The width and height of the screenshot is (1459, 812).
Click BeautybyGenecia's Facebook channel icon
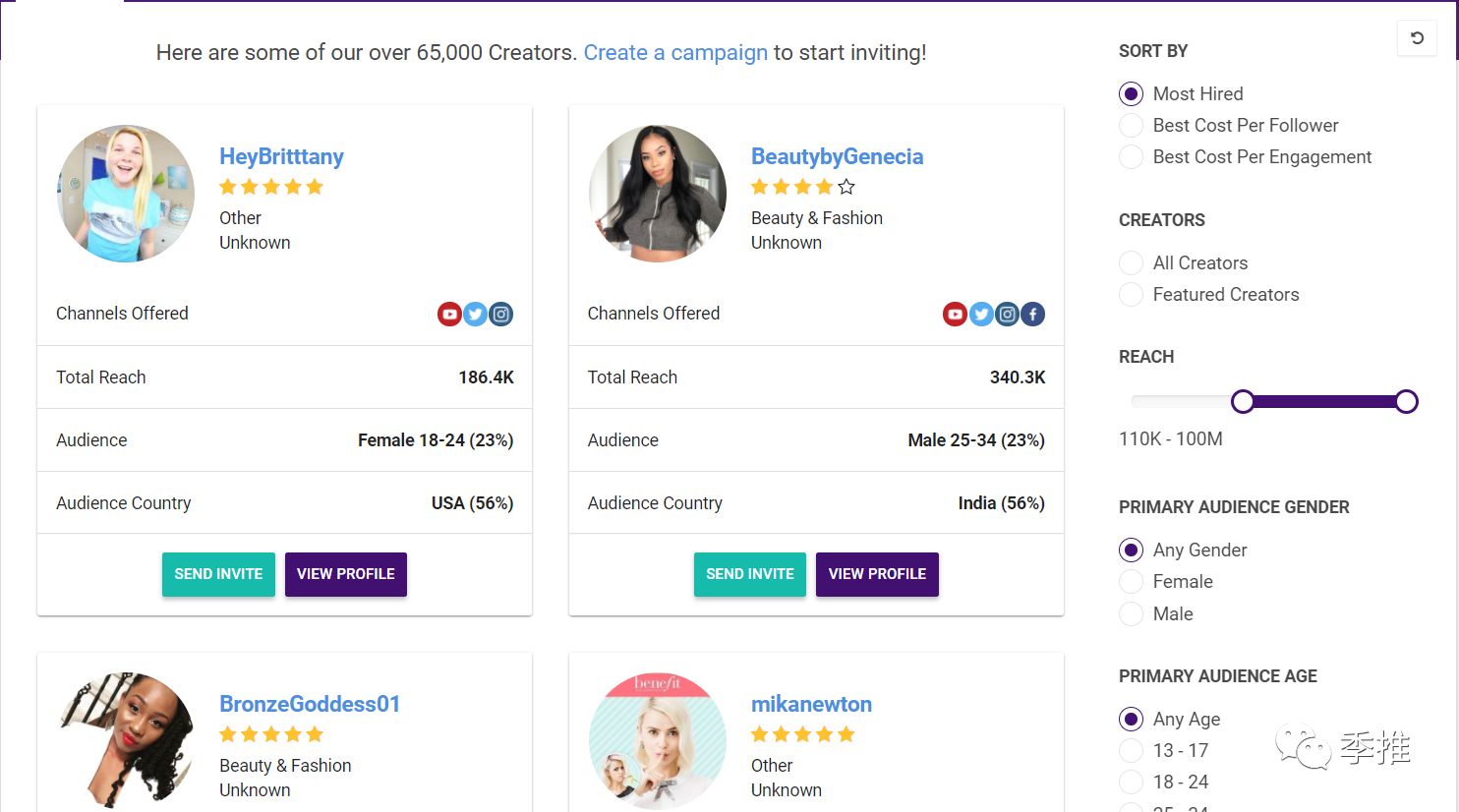tap(1032, 315)
